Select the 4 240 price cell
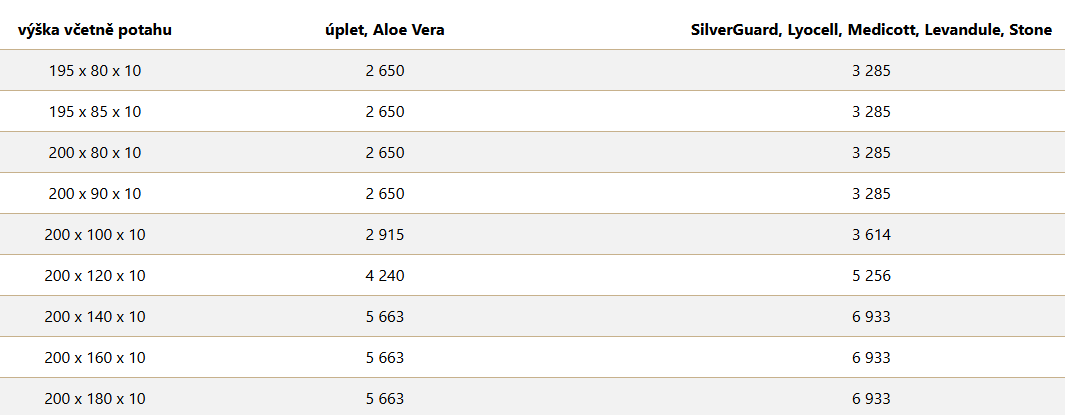 (x=385, y=276)
